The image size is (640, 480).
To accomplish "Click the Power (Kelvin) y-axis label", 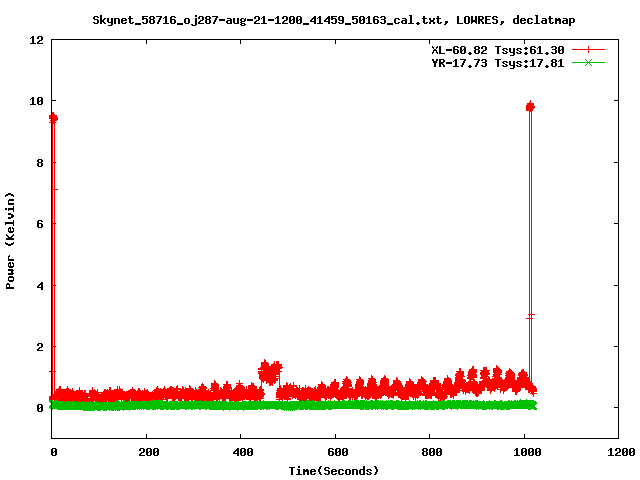I will coord(10,241).
